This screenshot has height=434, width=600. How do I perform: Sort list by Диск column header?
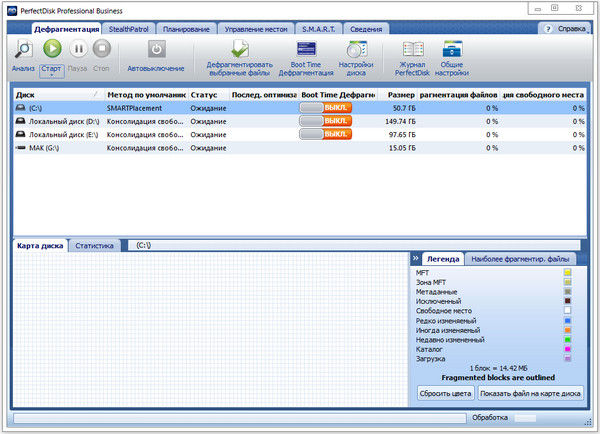tap(55, 94)
